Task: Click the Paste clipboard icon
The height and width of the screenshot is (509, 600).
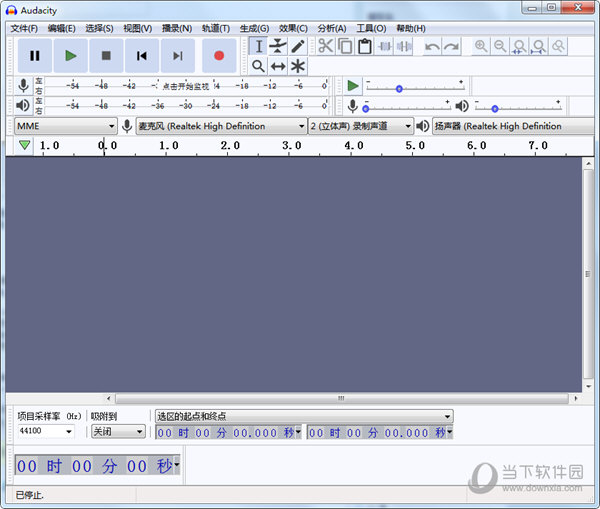Action: click(x=365, y=46)
